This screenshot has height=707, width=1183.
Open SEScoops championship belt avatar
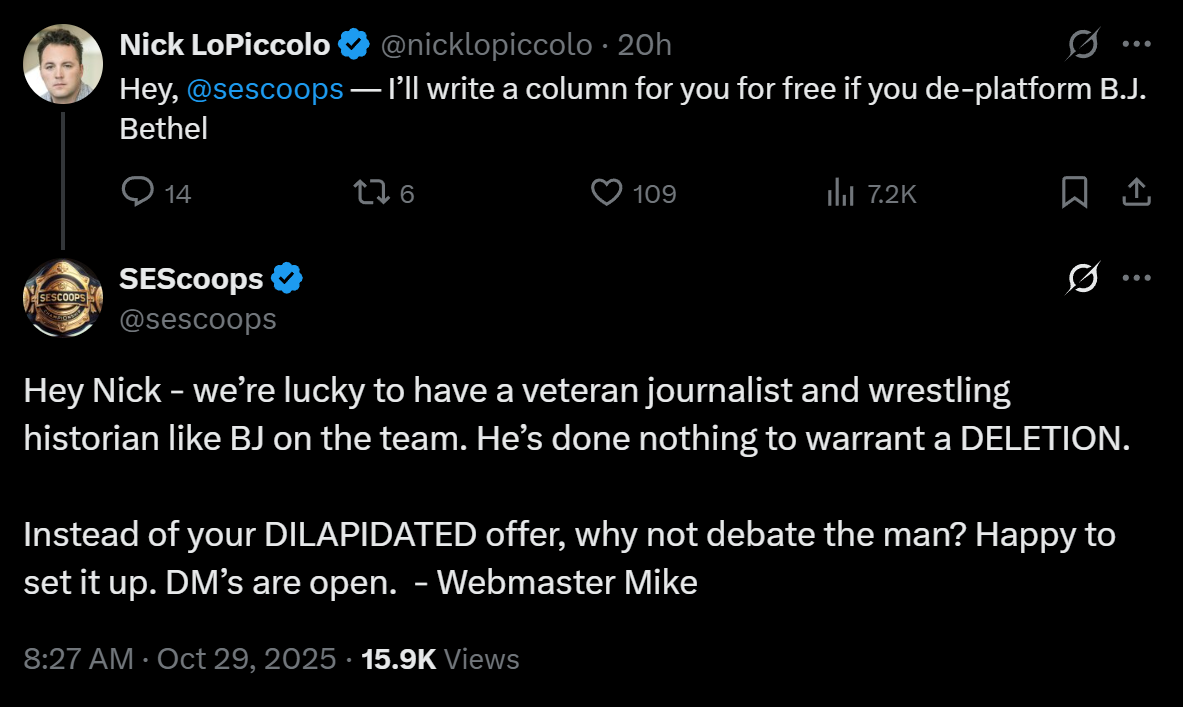coord(63,298)
